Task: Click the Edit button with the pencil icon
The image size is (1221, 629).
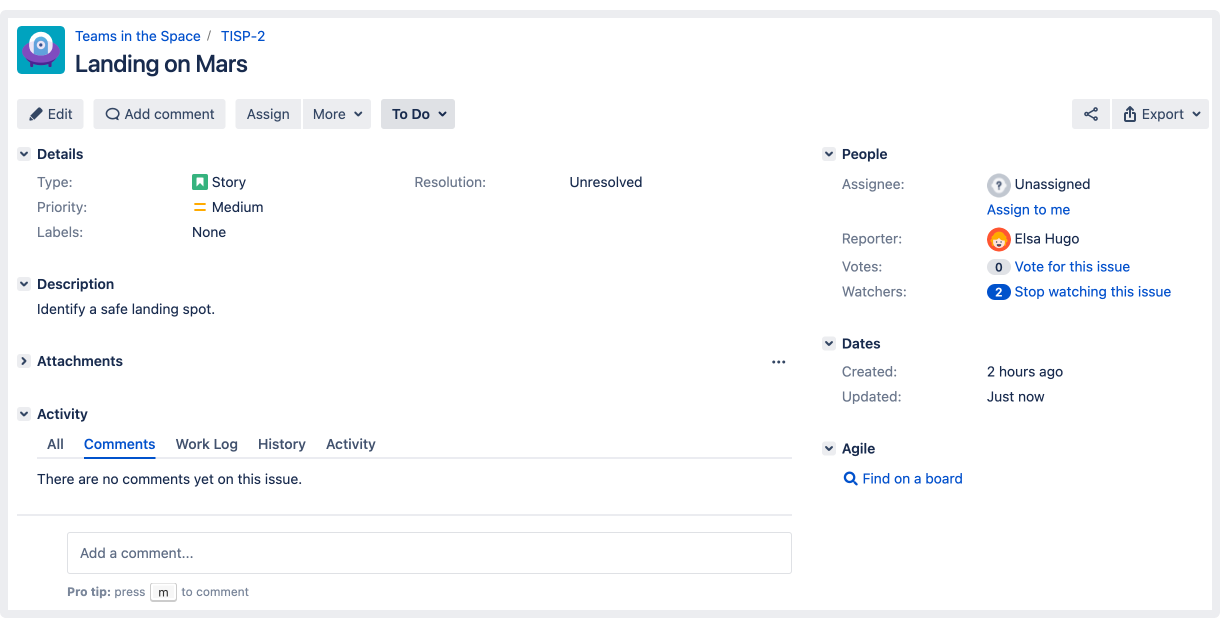Action: (x=50, y=114)
